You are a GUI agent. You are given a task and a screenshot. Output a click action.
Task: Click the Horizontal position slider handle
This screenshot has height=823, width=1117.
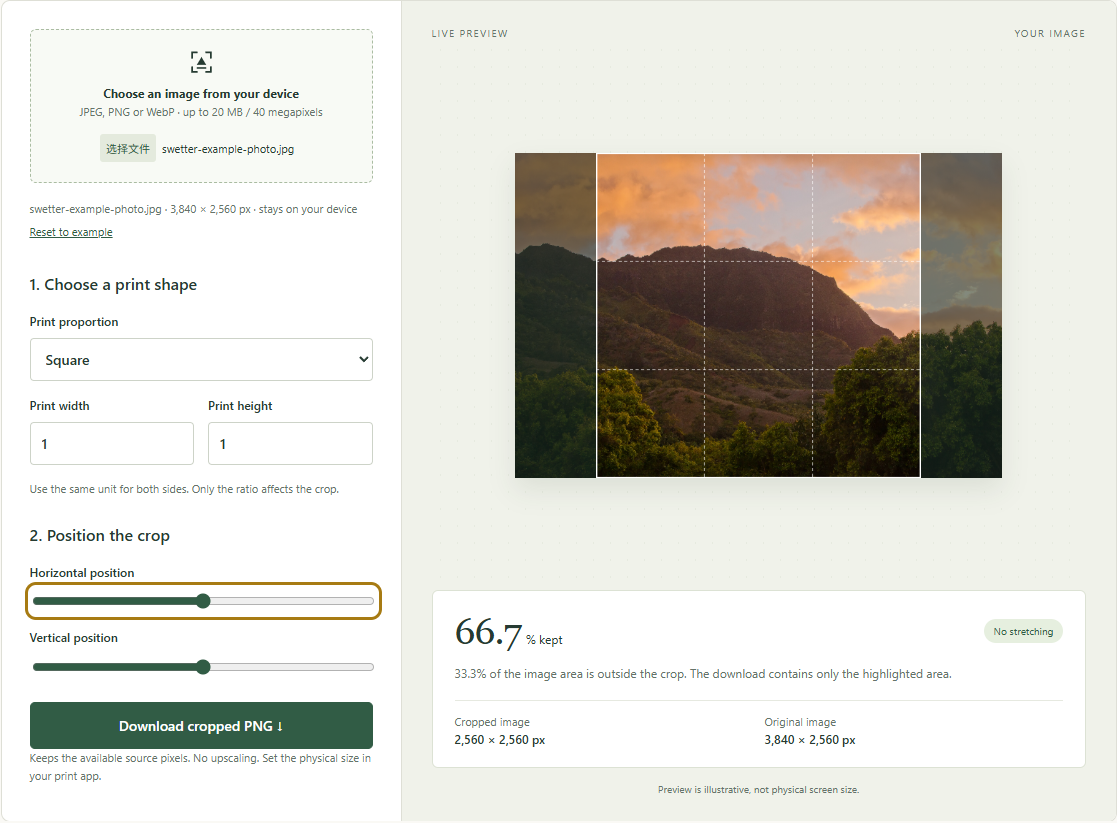(x=203, y=601)
